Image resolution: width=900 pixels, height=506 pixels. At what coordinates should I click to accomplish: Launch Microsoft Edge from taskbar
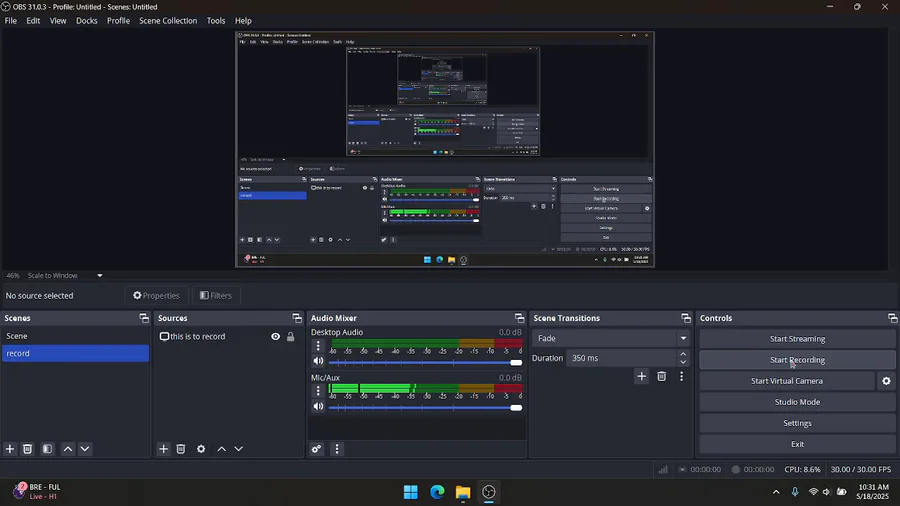(x=437, y=492)
